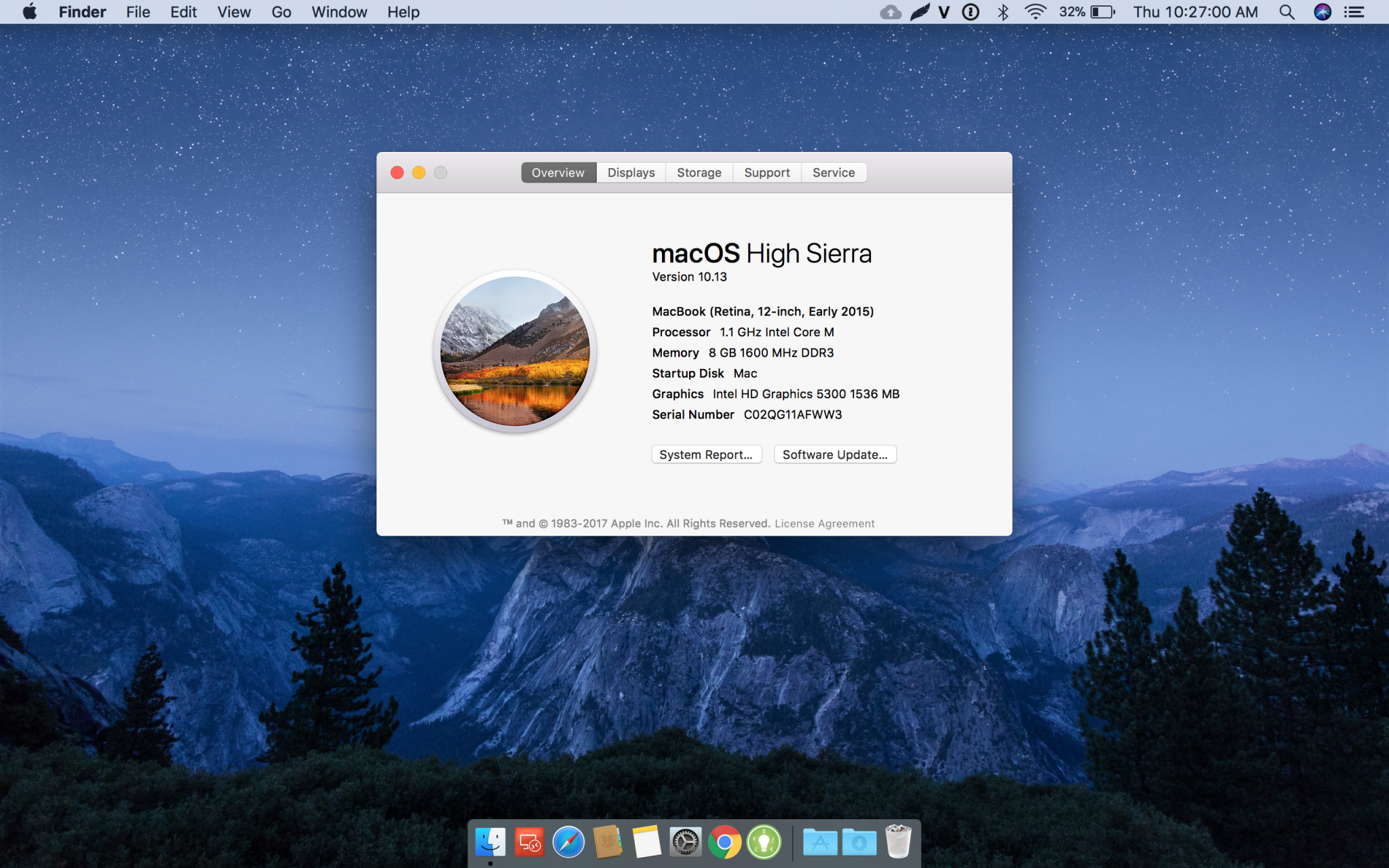Open the Go menu
The width and height of the screenshot is (1389, 868).
click(281, 12)
